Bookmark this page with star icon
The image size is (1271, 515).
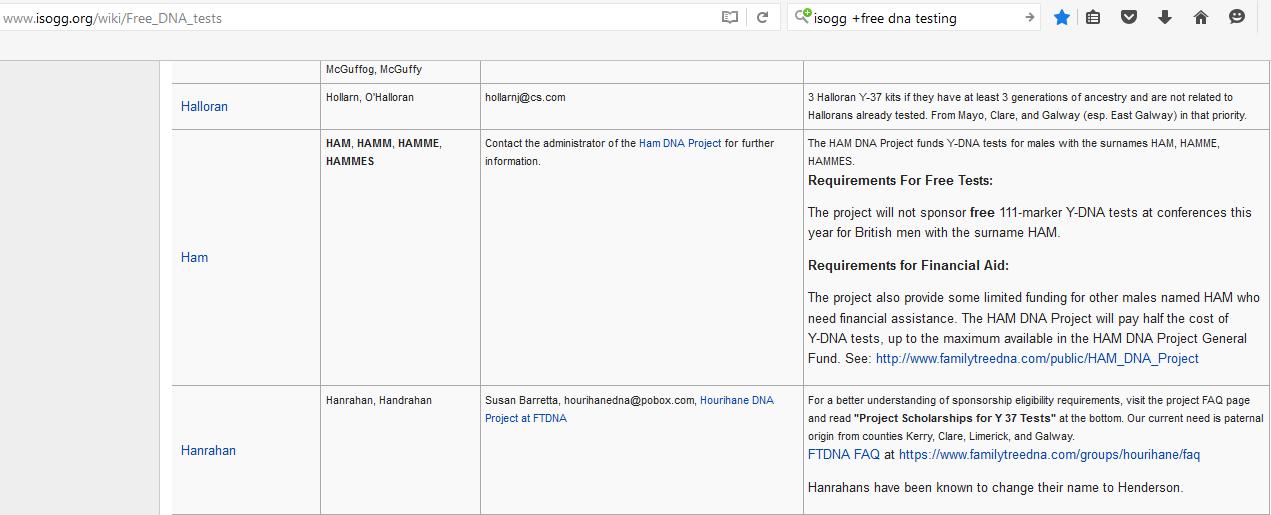(1061, 17)
